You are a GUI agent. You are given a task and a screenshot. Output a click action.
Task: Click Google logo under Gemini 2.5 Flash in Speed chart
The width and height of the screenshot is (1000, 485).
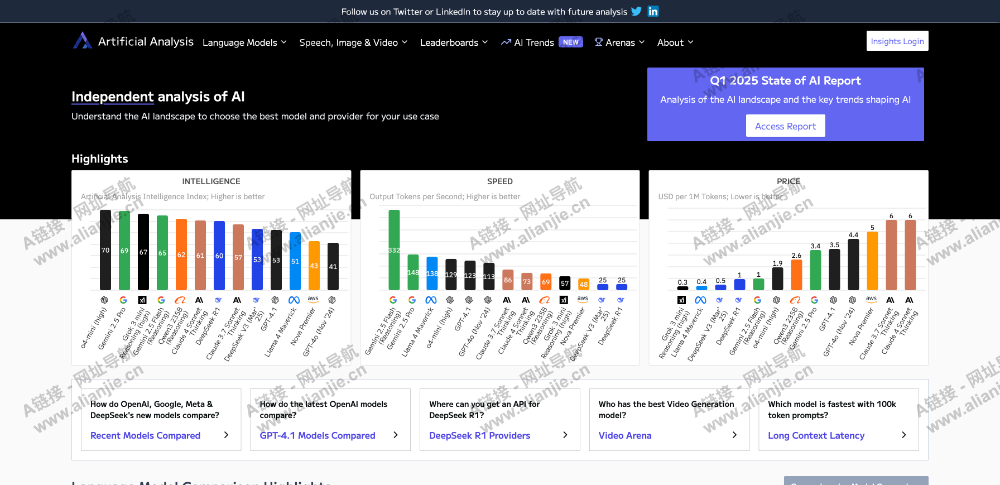393,299
